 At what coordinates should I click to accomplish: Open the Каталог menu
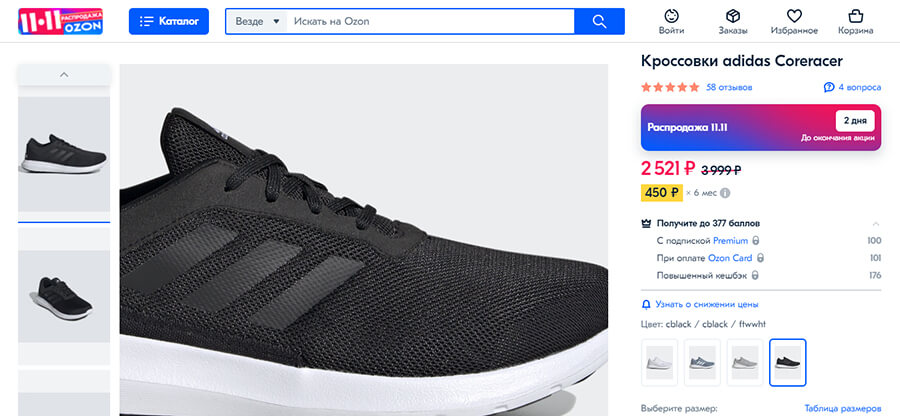point(168,21)
